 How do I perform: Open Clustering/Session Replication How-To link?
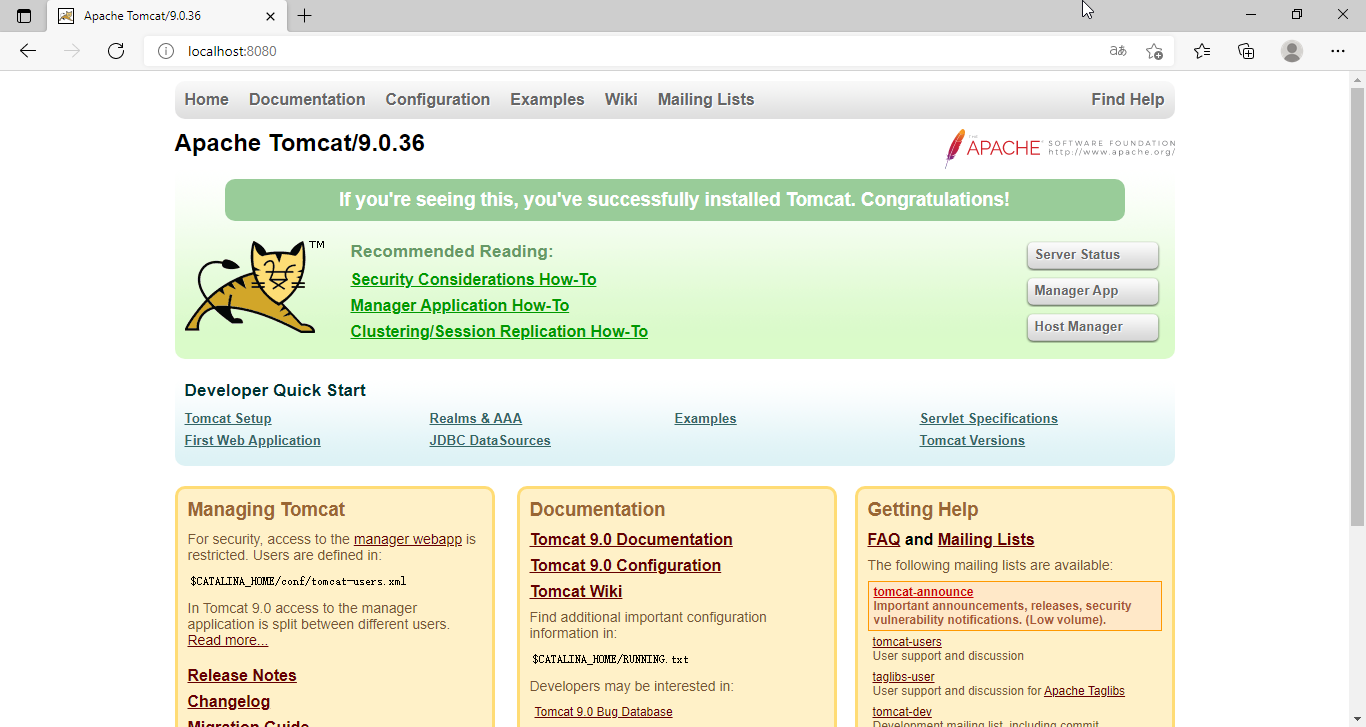coord(499,332)
